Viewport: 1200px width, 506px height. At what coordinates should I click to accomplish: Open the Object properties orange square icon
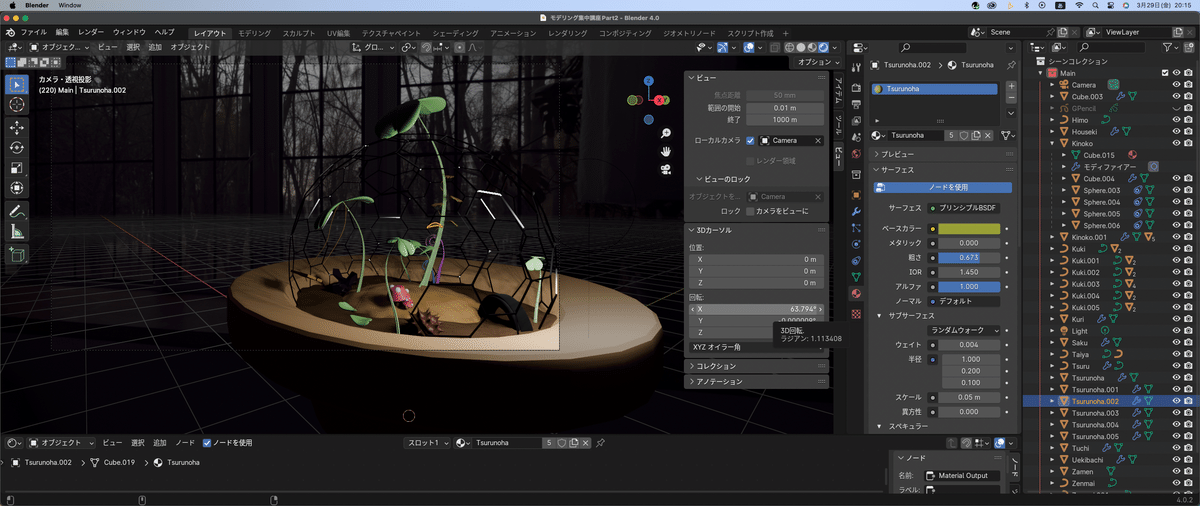856,195
